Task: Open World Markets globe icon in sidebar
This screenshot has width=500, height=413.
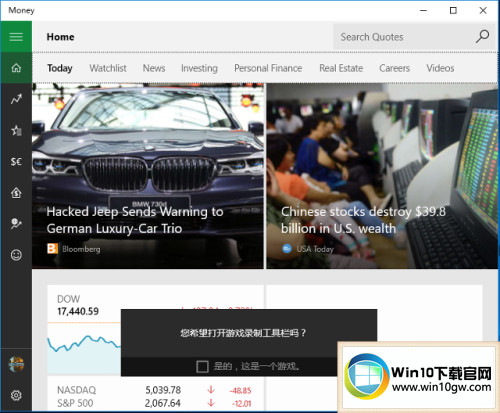Action: tap(16, 223)
